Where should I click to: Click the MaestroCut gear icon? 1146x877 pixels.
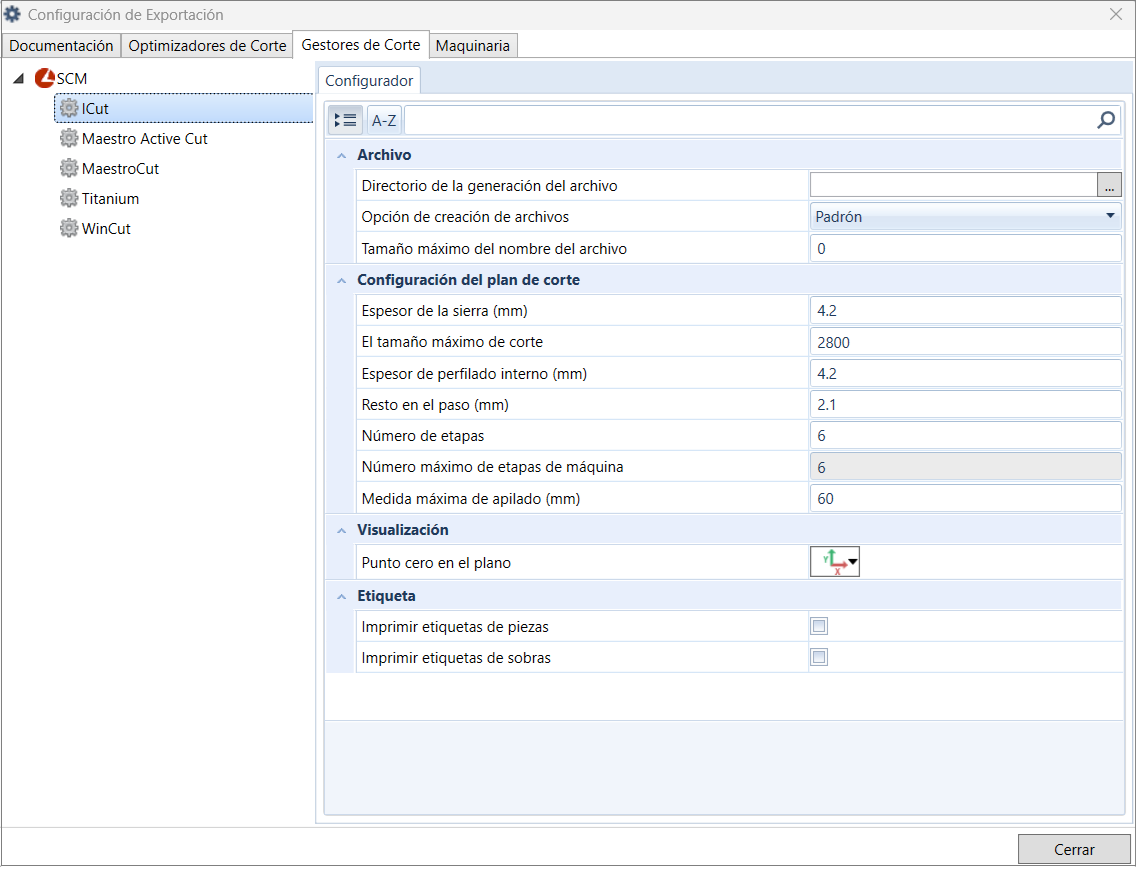click(69, 168)
